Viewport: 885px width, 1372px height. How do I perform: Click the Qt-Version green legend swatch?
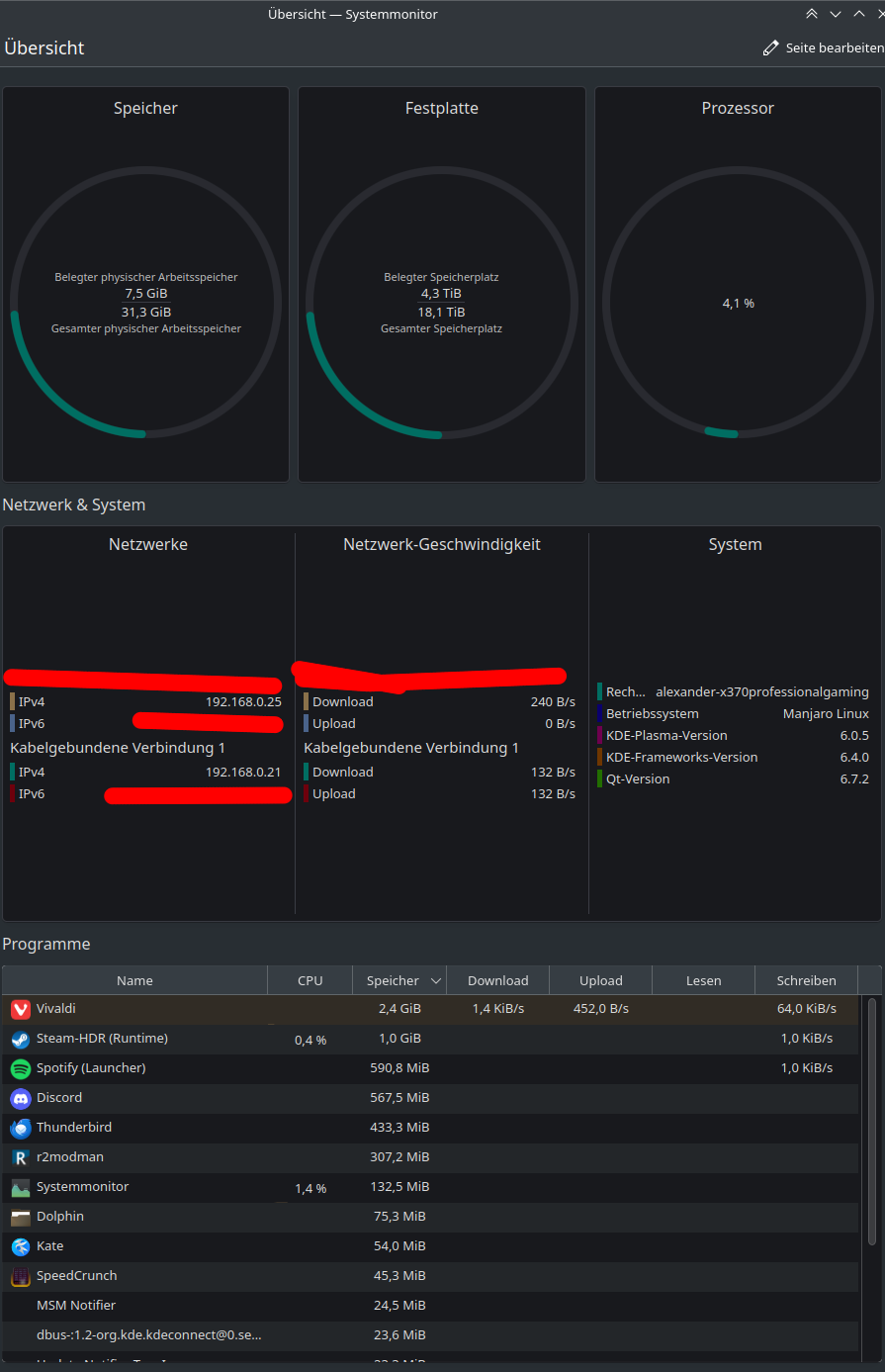pos(600,778)
